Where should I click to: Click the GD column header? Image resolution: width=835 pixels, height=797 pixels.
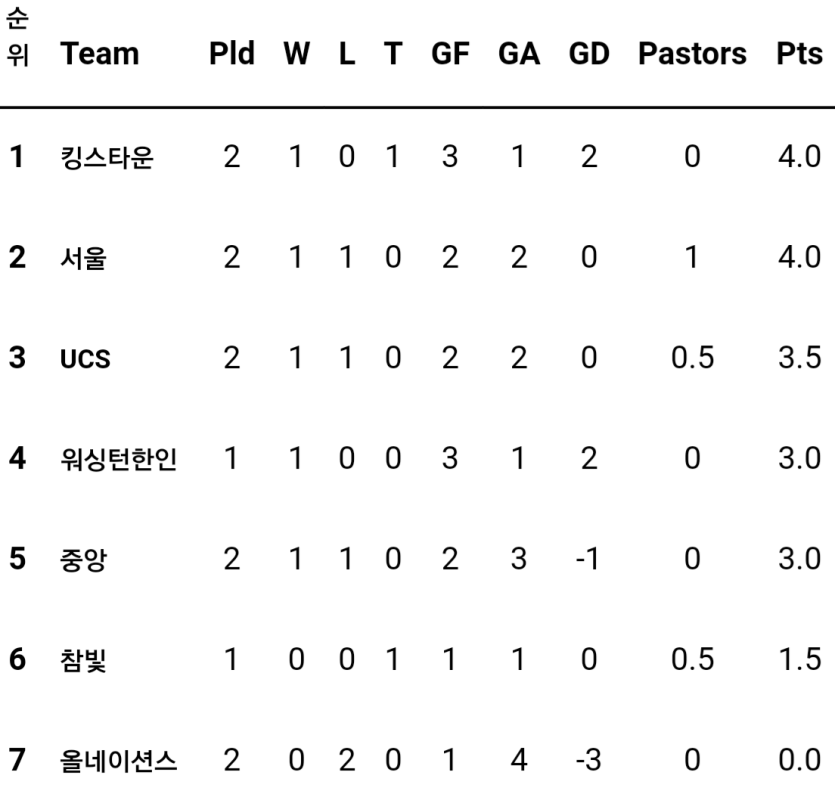pyautogui.click(x=589, y=54)
